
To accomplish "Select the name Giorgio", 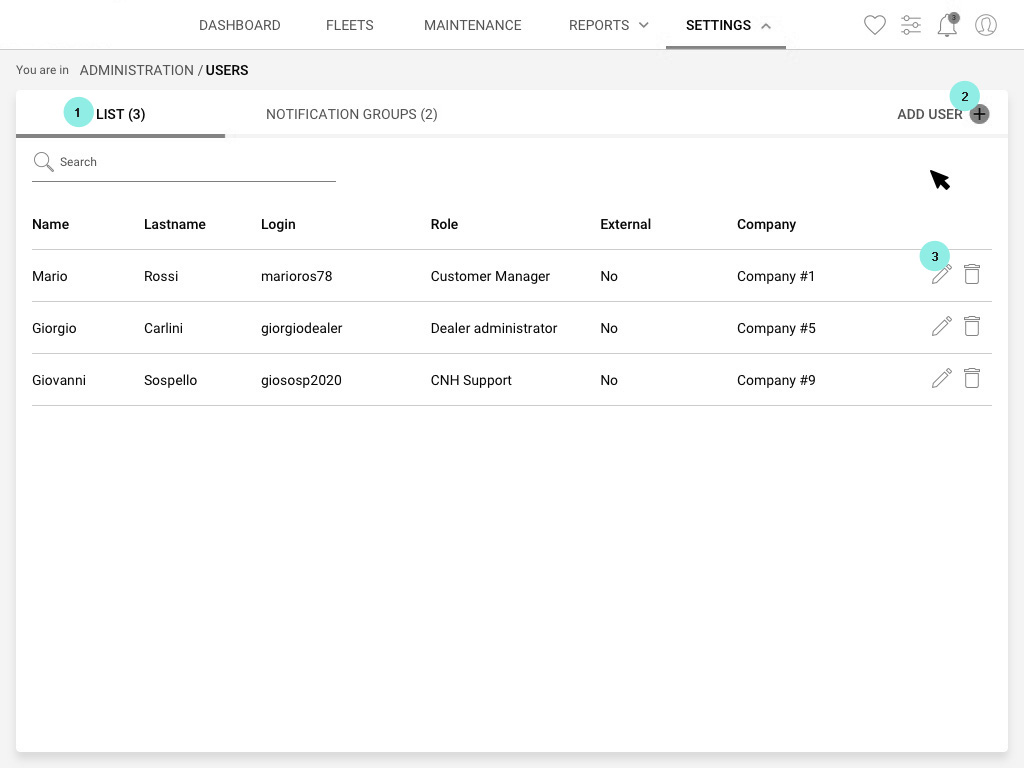I will (54, 328).
